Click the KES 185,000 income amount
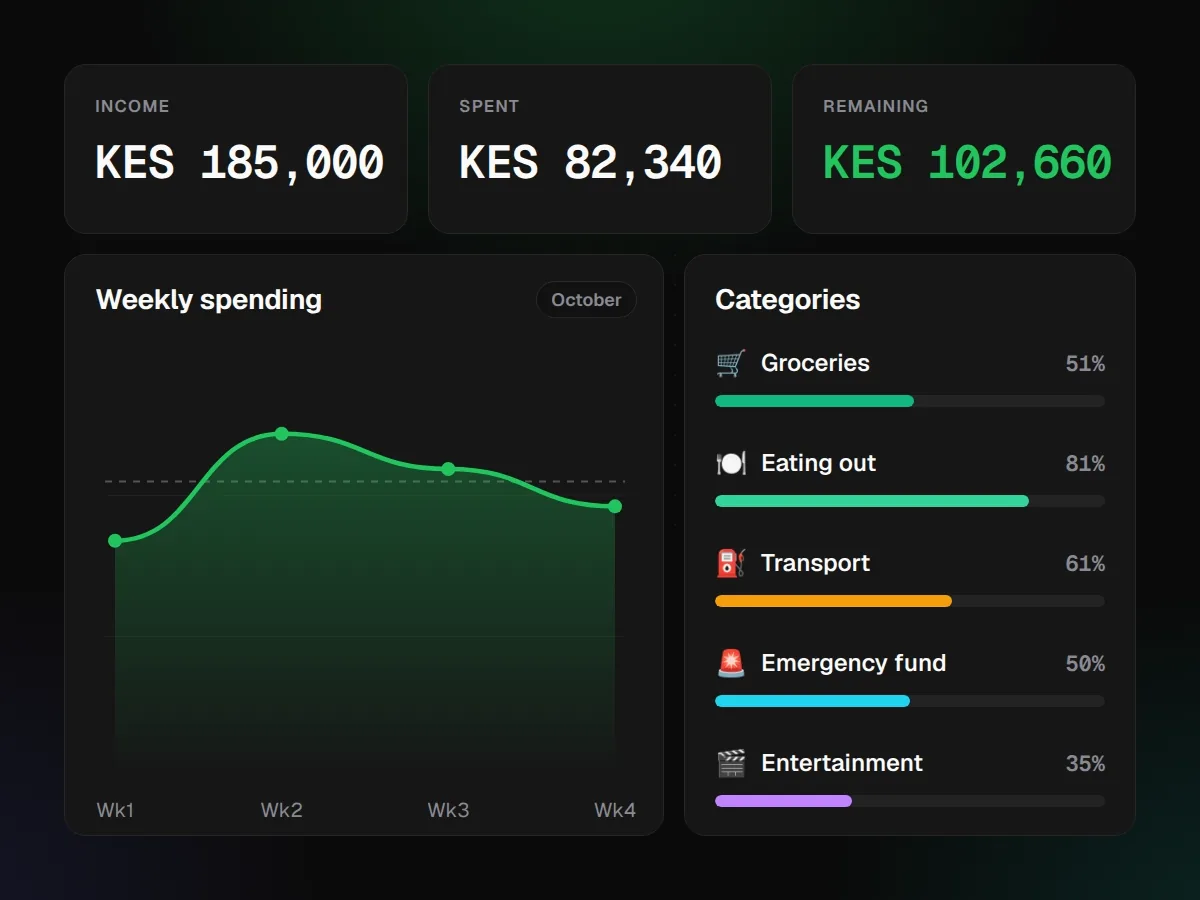Viewport: 1200px width, 900px height. pos(240,163)
